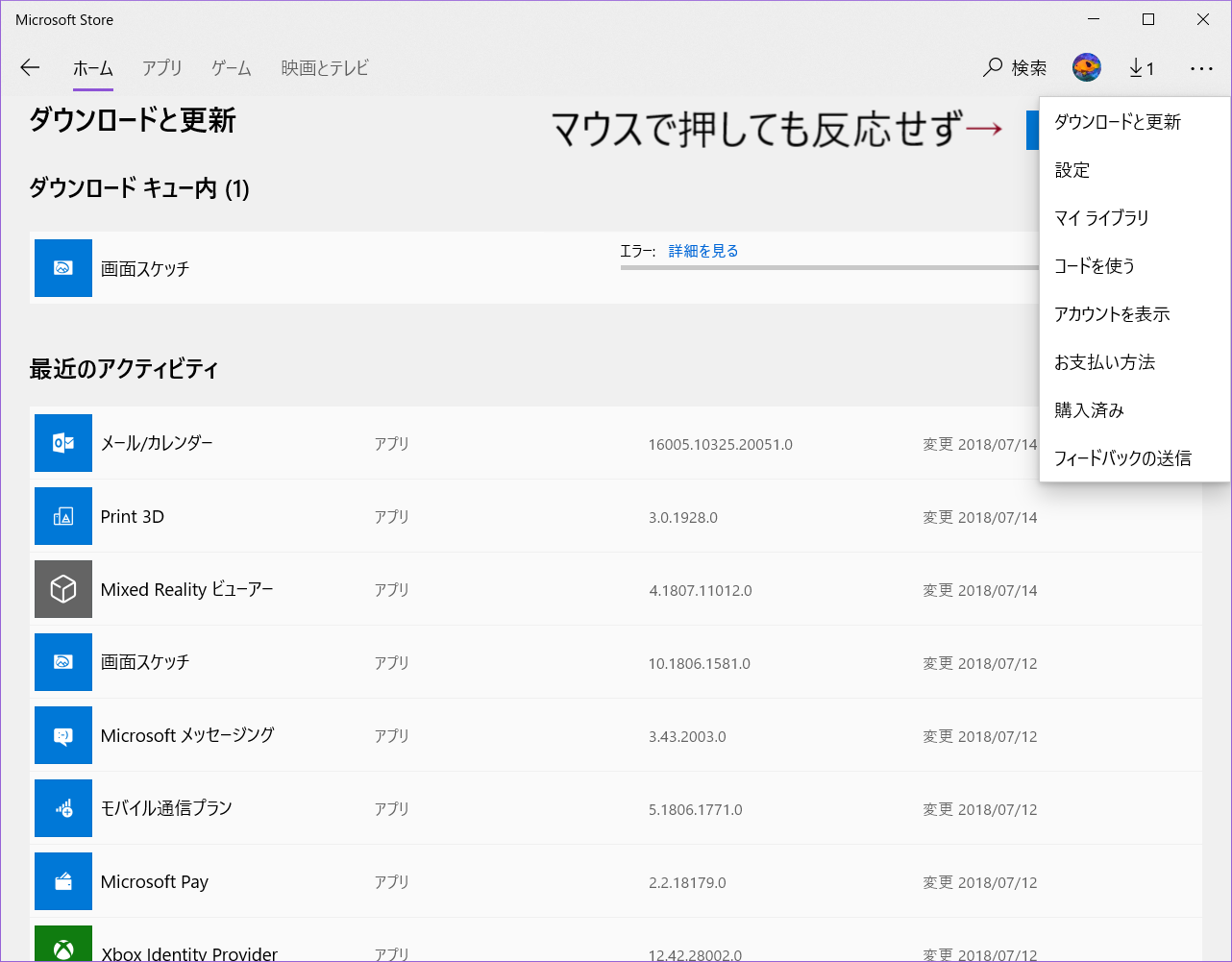
Task: Select ダウンロードと更新 in the menu
Action: click(1135, 122)
